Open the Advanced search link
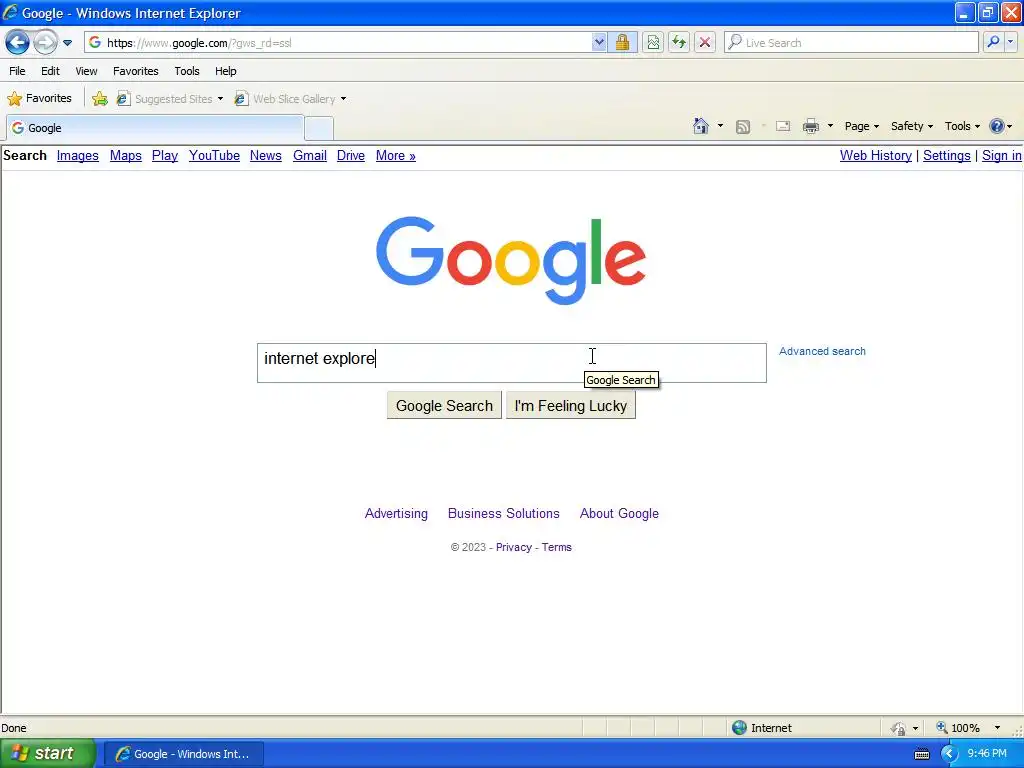This screenshot has width=1024, height=768. coord(822,351)
